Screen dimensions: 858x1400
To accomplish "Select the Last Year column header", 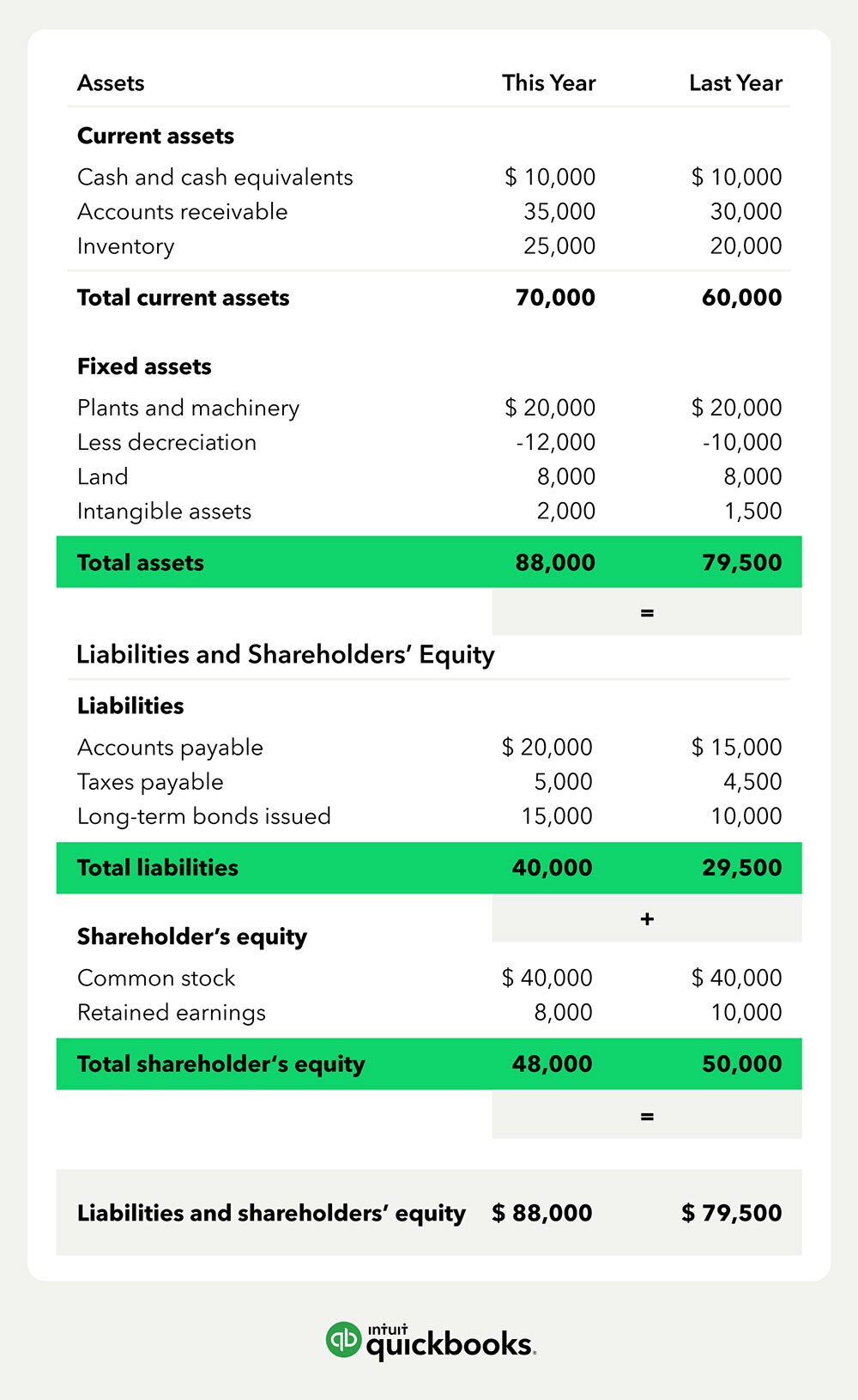I will click(735, 83).
